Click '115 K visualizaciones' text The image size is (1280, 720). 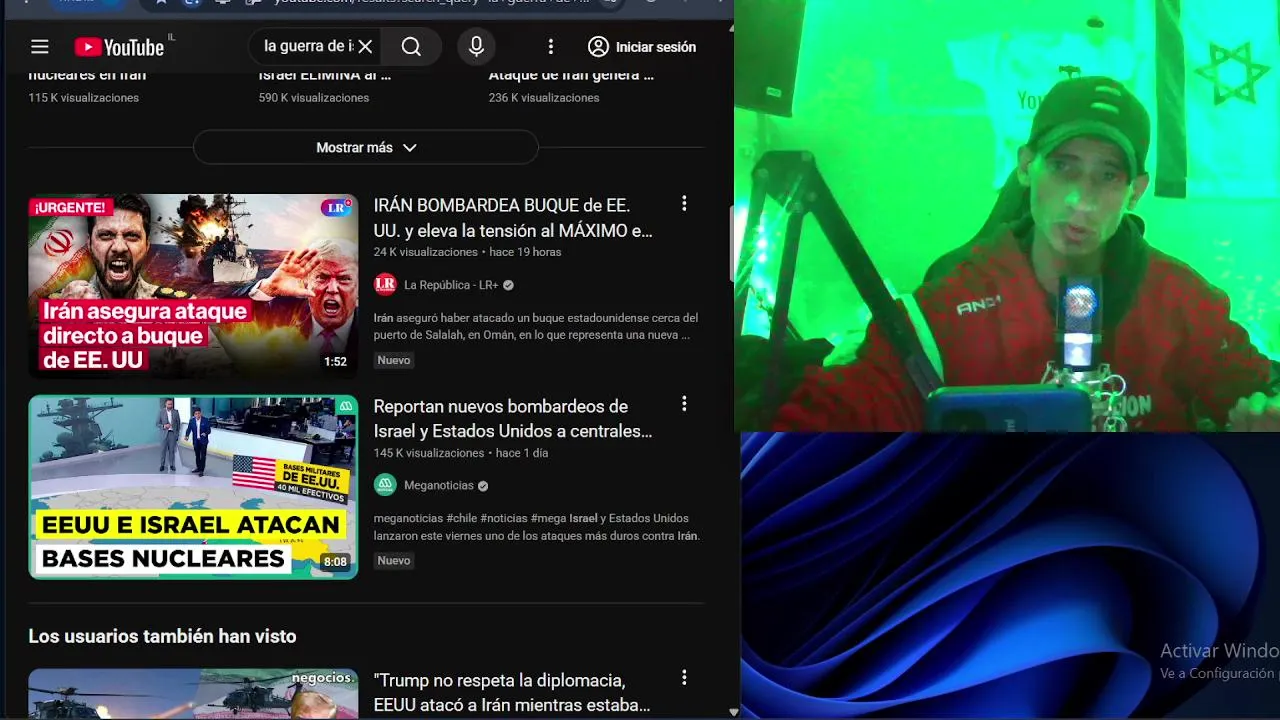pyautogui.click(x=84, y=98)
